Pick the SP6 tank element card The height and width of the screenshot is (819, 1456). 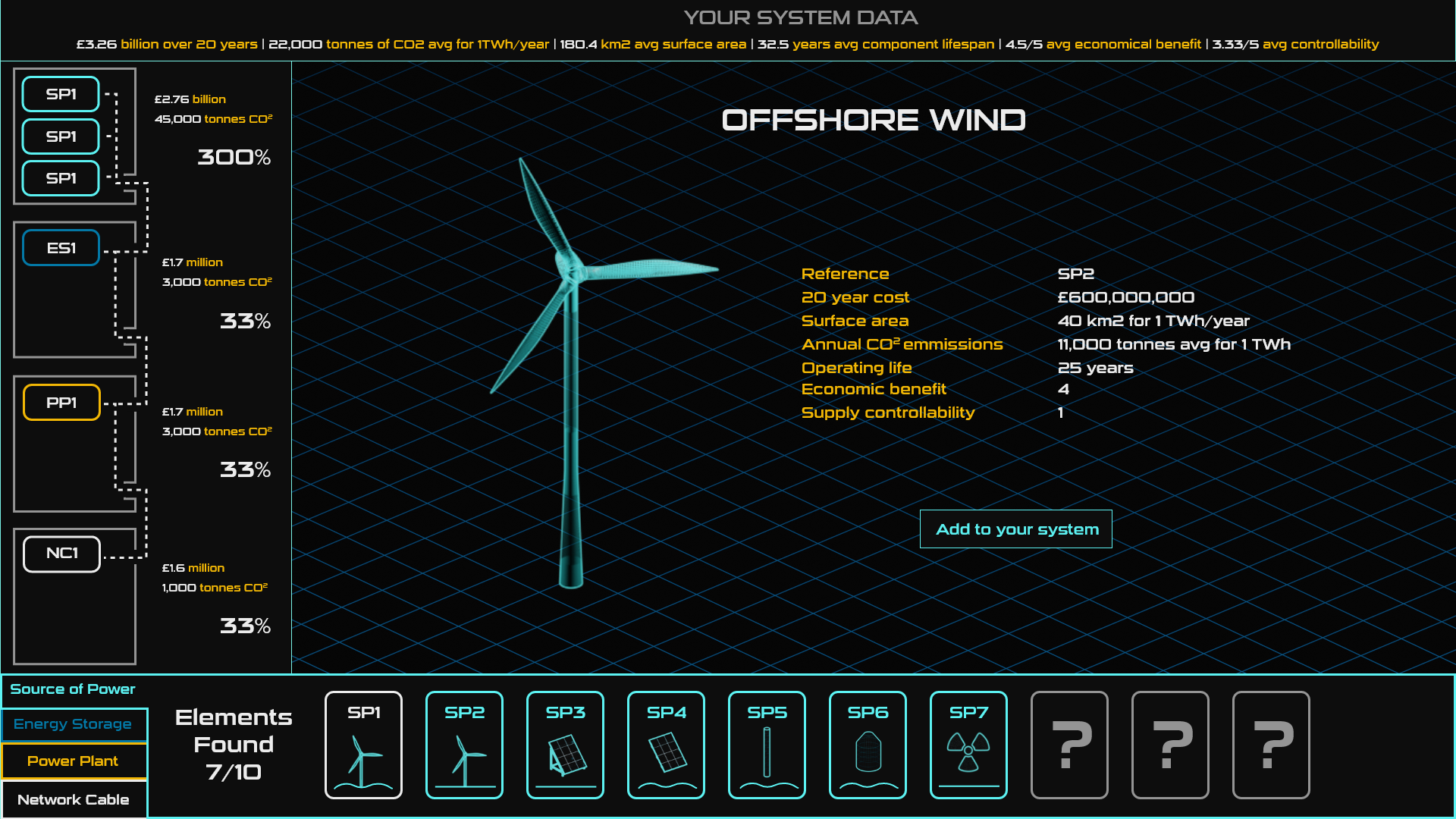click(x=868, y=745)
